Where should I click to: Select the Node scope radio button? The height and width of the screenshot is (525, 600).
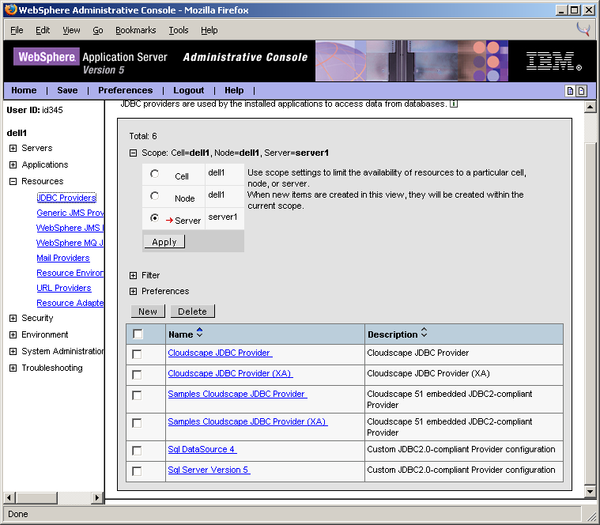pos(155,196)
